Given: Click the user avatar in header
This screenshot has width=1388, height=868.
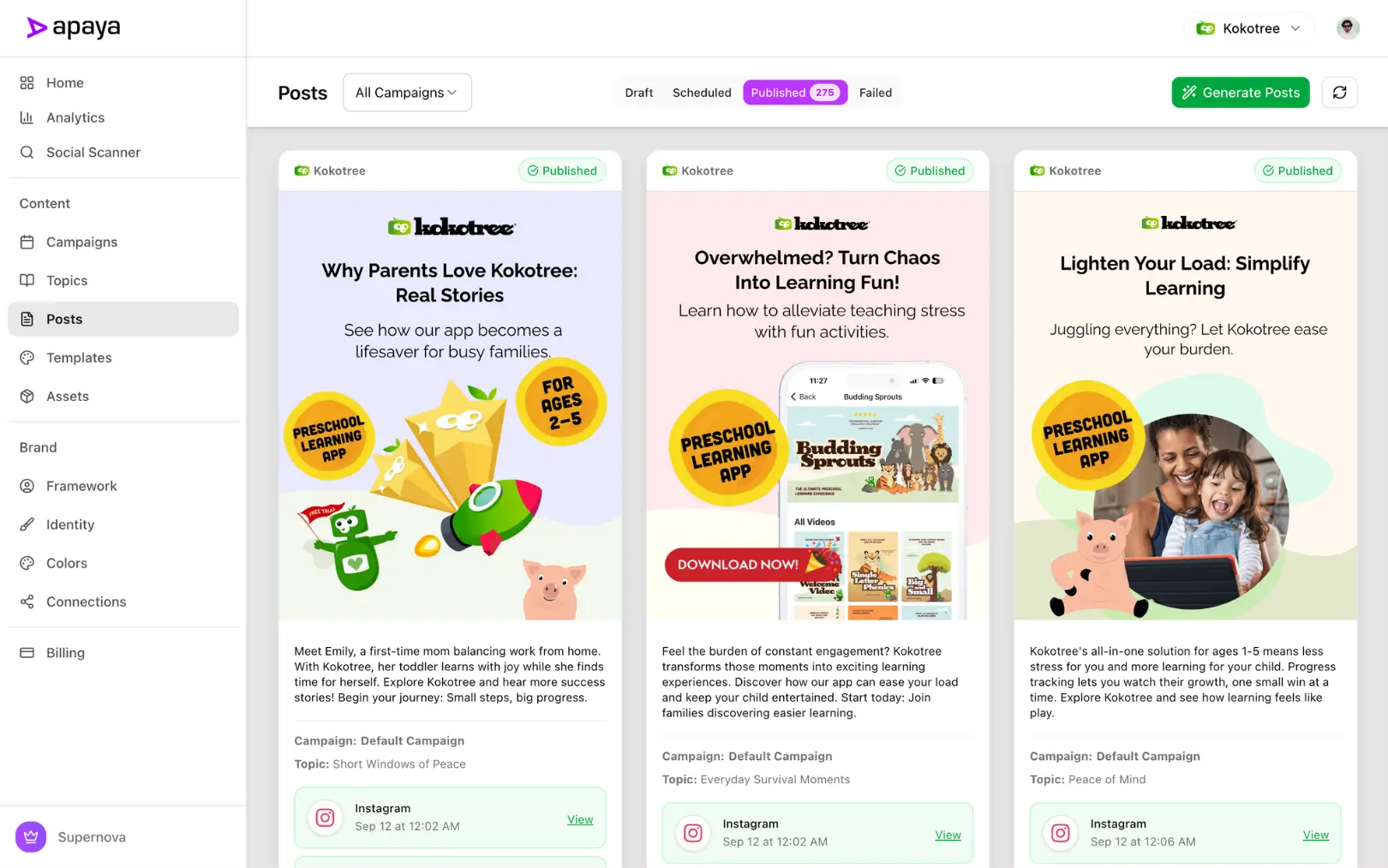Looking at the screenshot, I should pyautogui.click(x=1348, y=28).
